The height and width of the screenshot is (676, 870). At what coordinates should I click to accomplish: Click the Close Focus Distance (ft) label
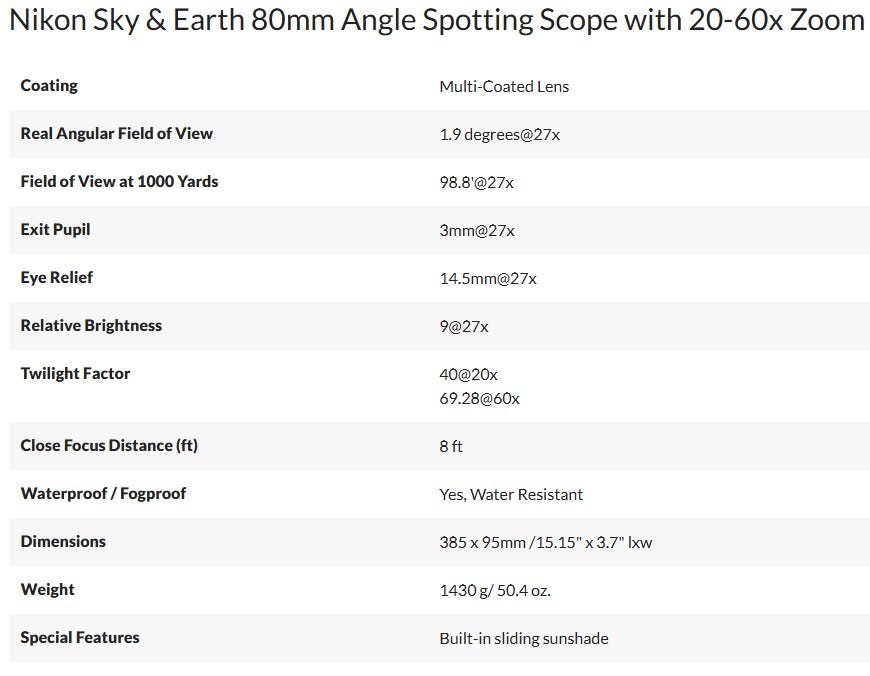109,446
